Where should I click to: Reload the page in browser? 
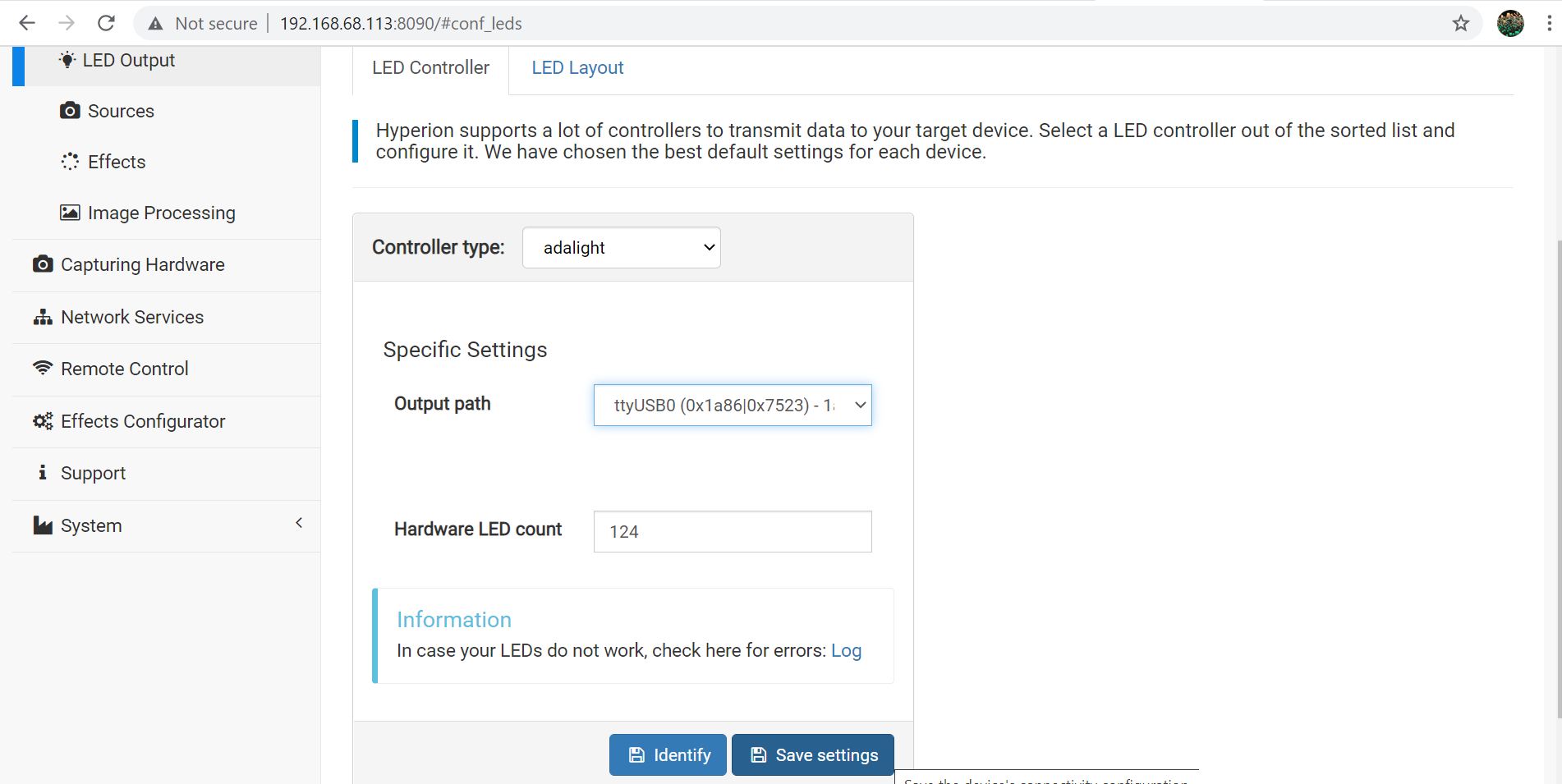pos(106,23)
